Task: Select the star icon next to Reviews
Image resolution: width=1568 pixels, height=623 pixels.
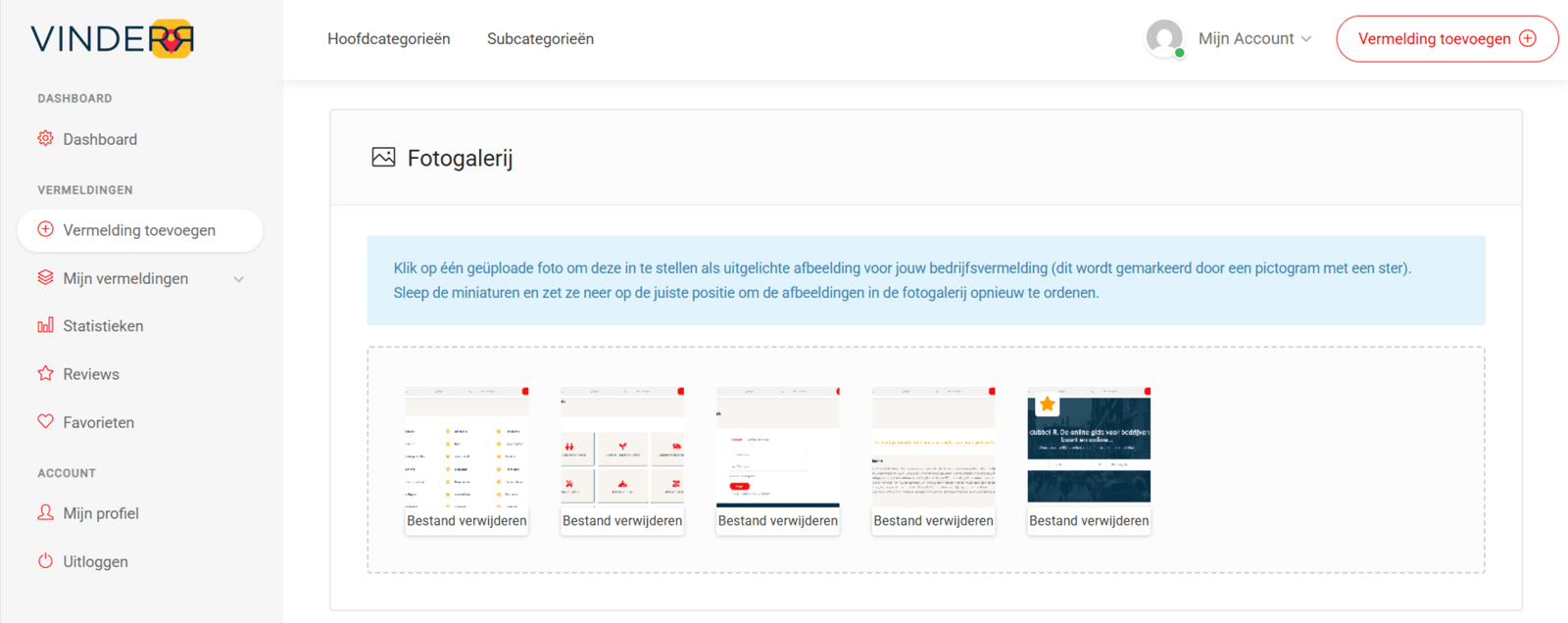Action: (x=45, y=373)
